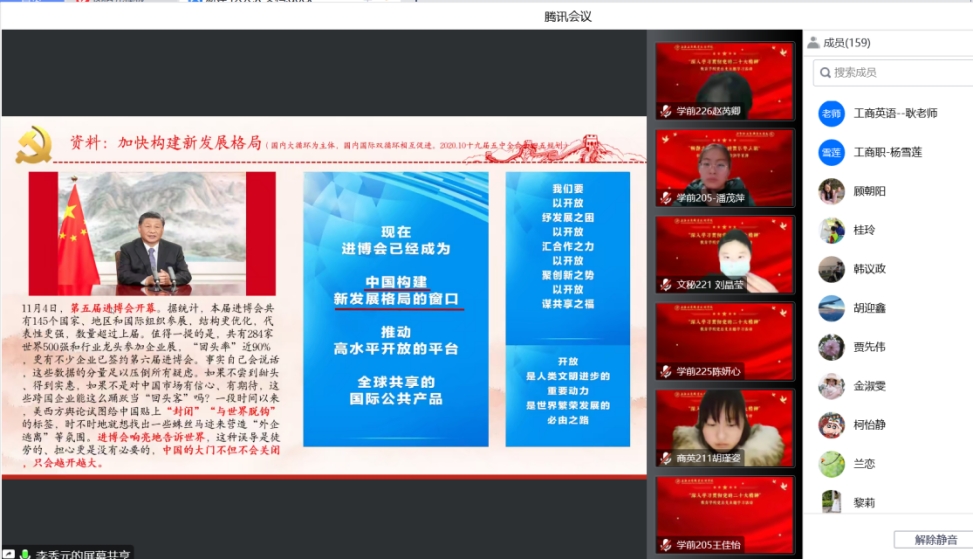
Task: Click the blue 雪莲 avatar icon
Action: tap(831, 153)
